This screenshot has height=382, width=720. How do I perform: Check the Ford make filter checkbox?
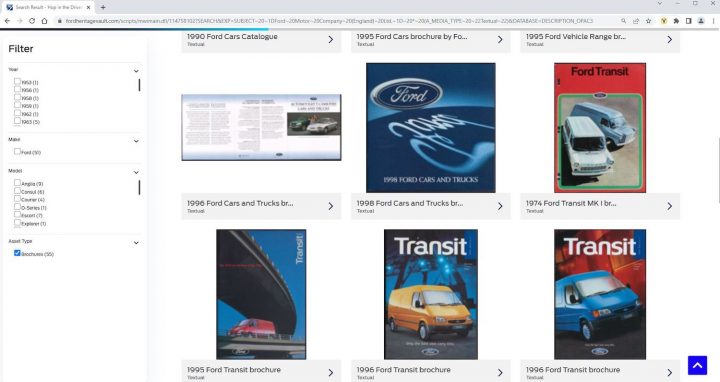pos(17,152)
